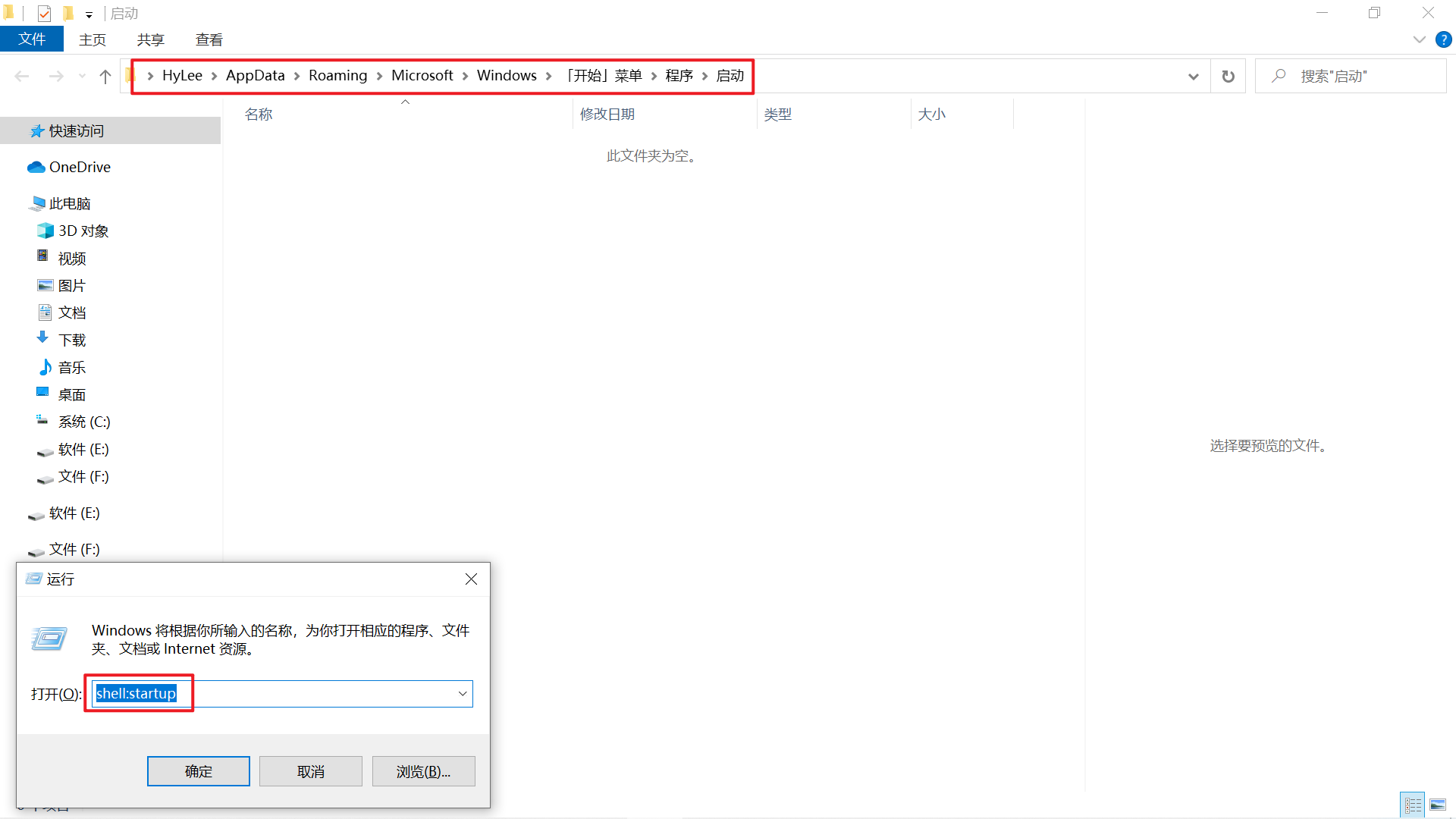Open the 3D 对象 folder
The image size is (1456, 819).
(83, 231)
